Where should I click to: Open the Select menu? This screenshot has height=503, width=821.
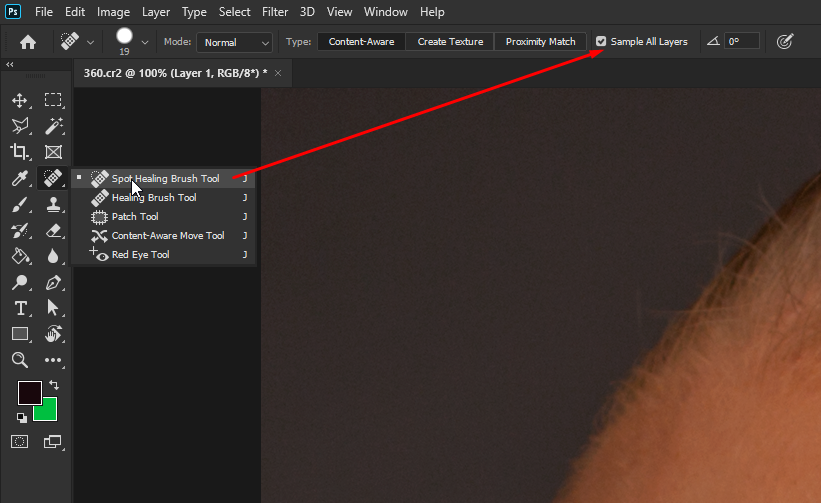234,12
